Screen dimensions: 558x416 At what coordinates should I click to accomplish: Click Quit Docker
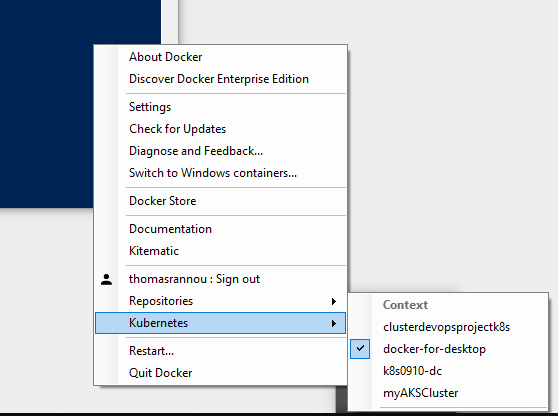point(220,373)
